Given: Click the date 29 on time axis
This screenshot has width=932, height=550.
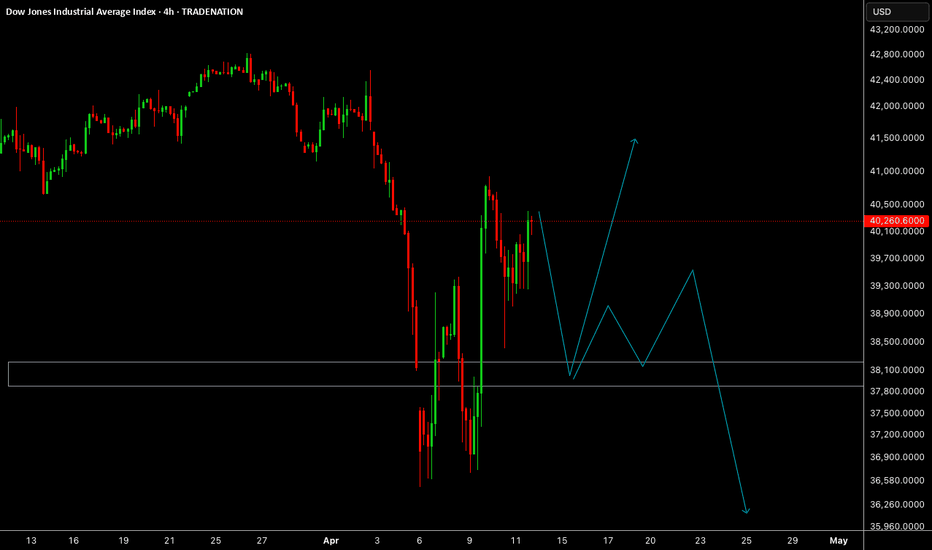Looking at the screenshot, I should point(792,540).
